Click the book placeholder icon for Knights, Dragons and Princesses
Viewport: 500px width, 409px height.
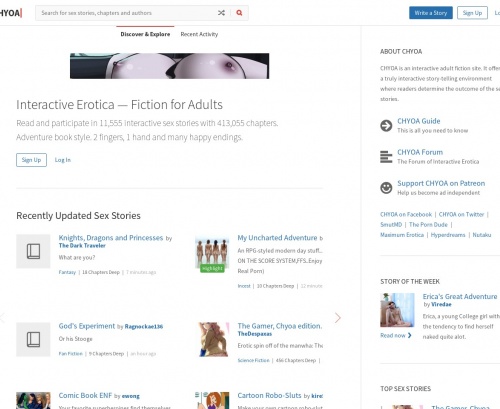pyautogui.click(x=33, y=251)
